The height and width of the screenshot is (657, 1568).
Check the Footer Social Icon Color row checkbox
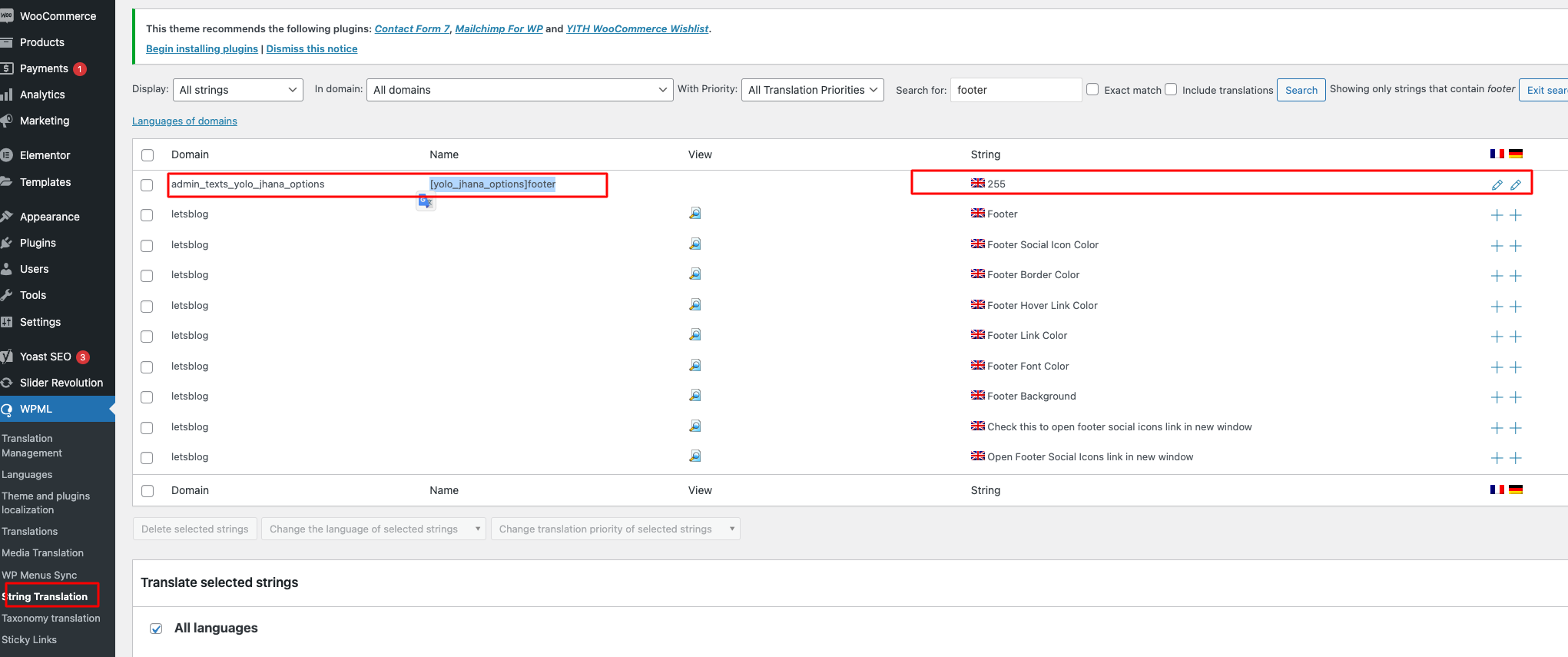pyautogui.click(x=147, y=246)
